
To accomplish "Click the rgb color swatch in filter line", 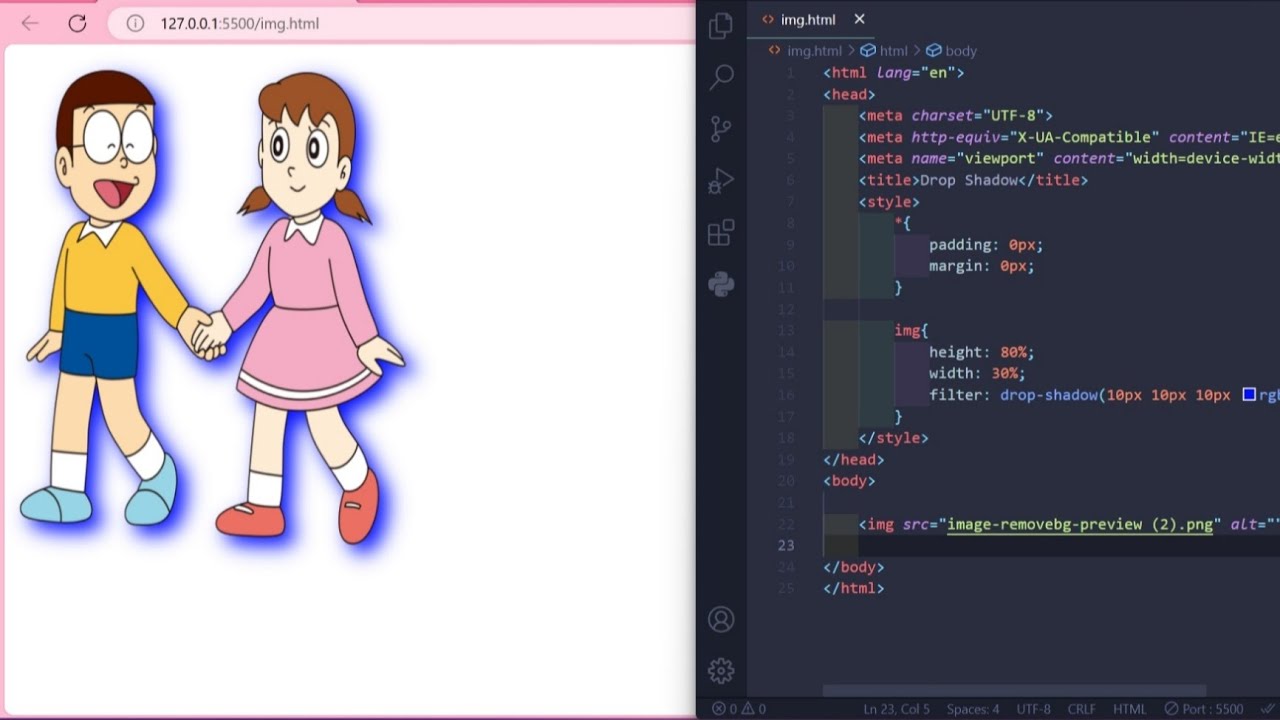I will 1249,395.
